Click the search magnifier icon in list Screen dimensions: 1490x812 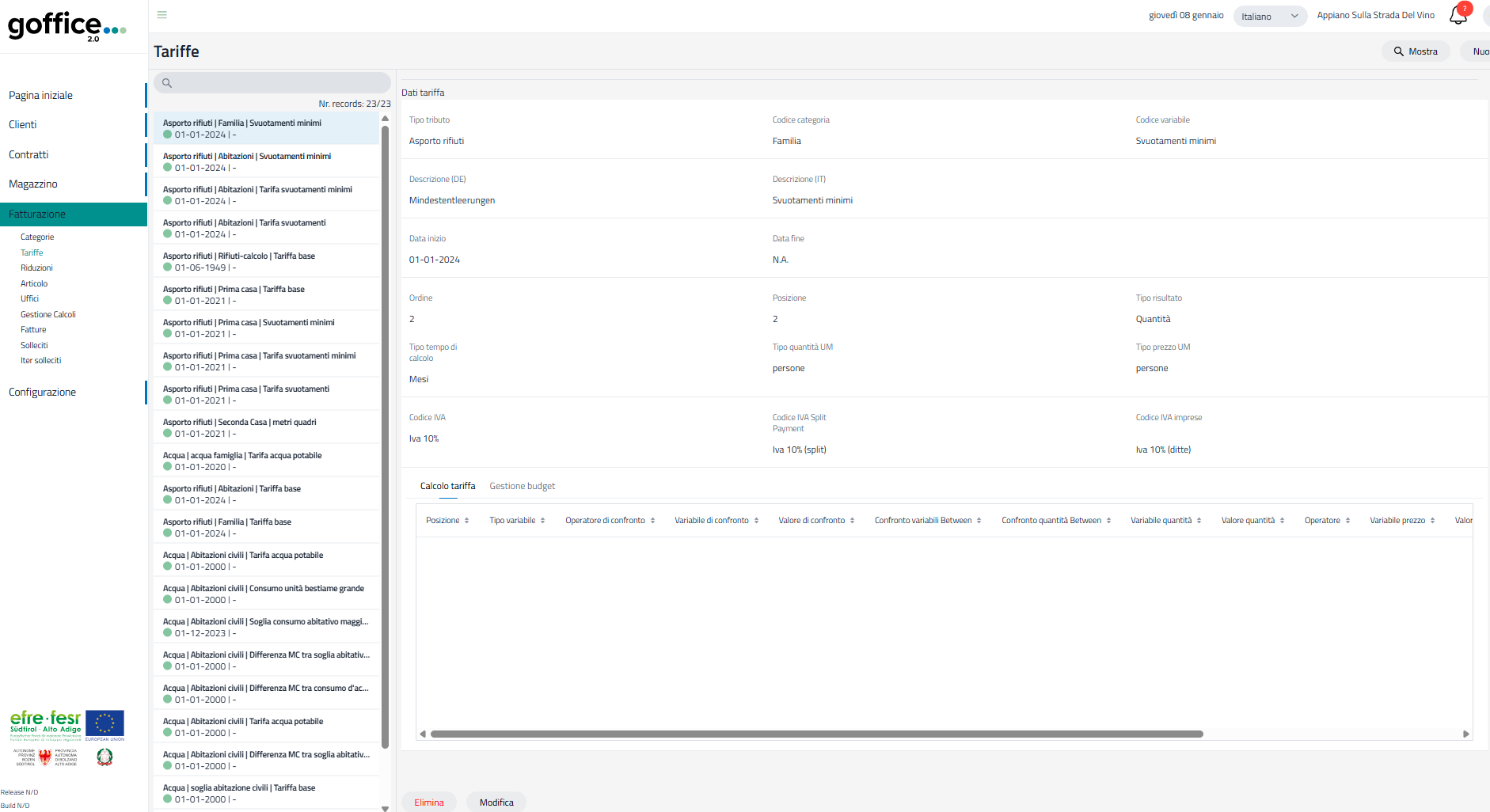click(x=167, y=83)
